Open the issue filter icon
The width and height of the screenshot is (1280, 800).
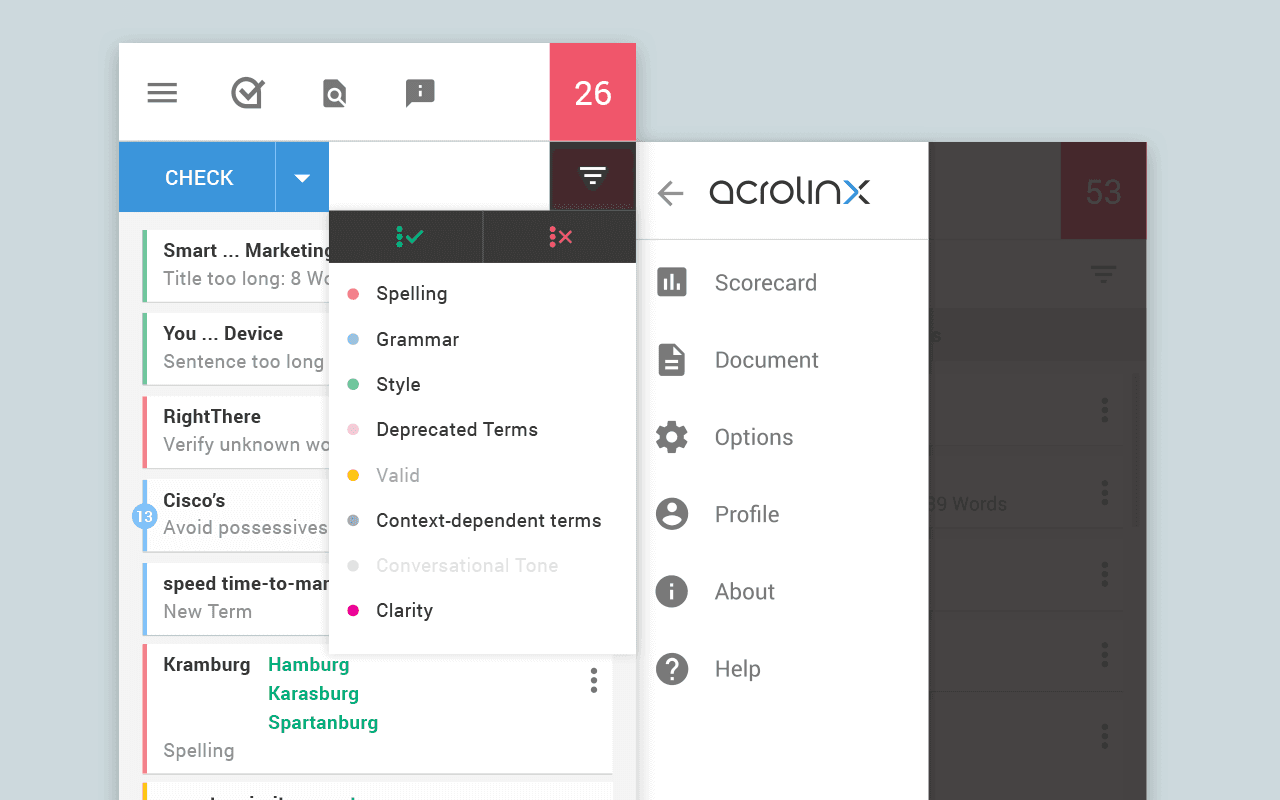592,176
